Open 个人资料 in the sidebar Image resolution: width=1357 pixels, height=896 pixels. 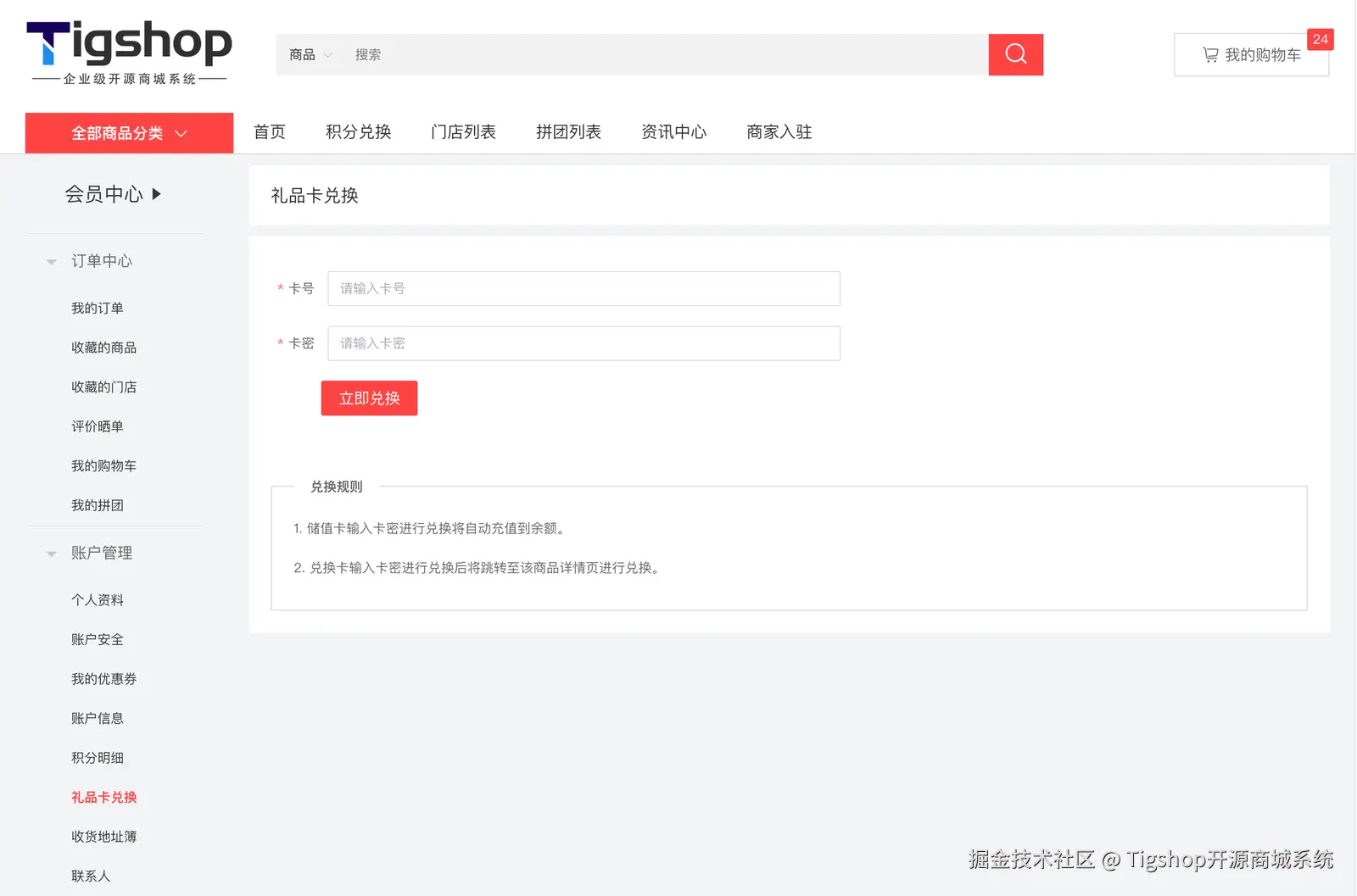(98, 600)
